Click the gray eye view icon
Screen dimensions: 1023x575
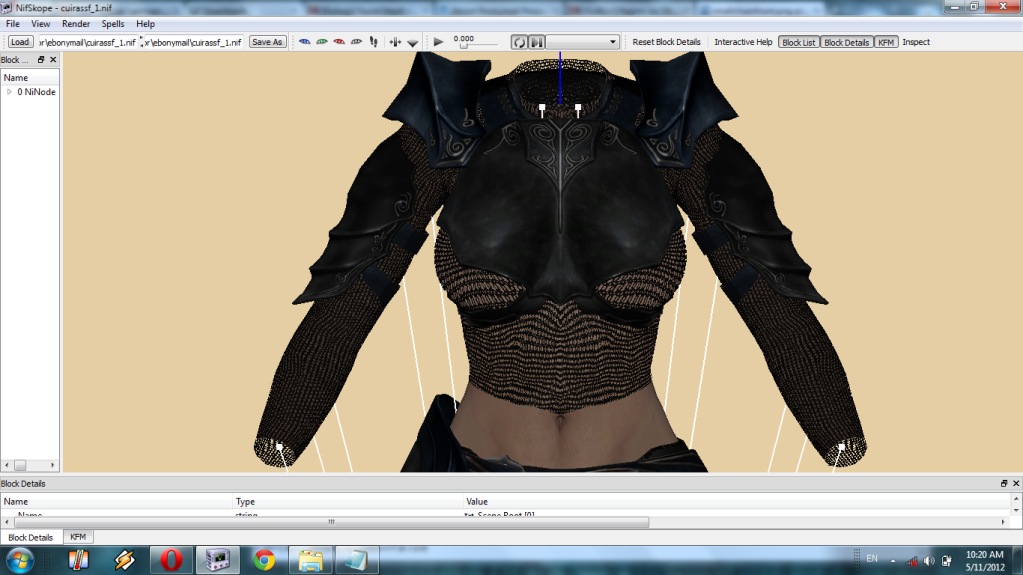coord(355,42)
